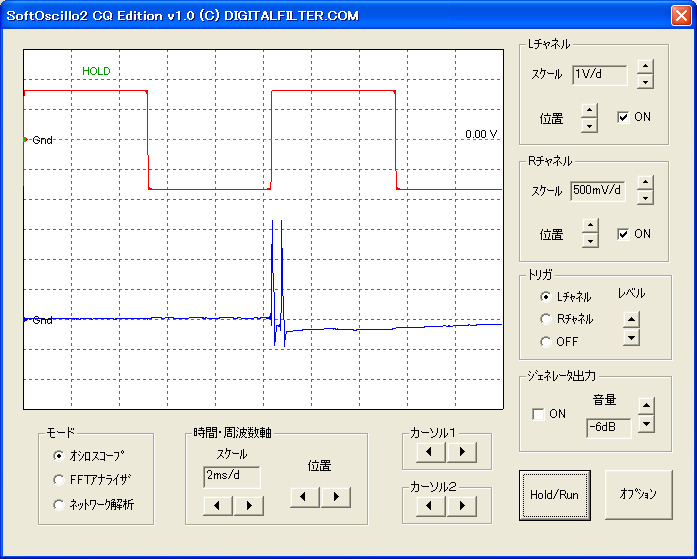Shift time axis position to the right

pyautogui.click(x=336, y=496)
